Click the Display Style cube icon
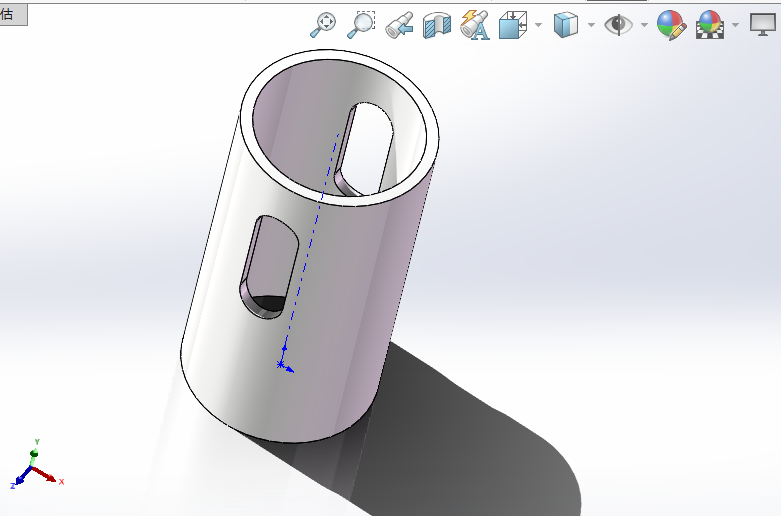This screenshot has width=781, height=516. click(x=566, y=25)
